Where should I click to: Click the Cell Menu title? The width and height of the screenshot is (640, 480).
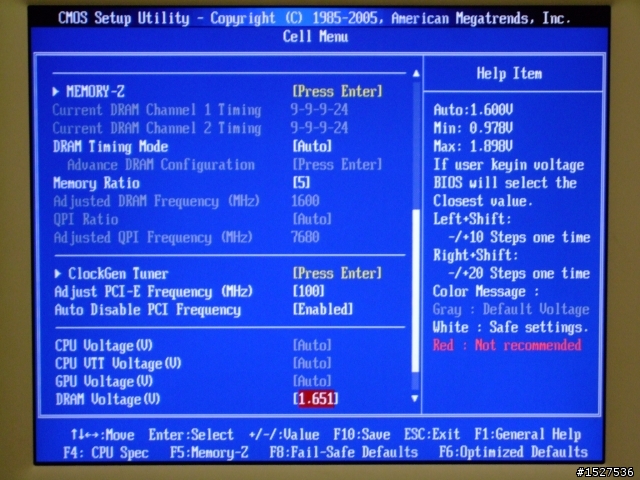coord(316,37)
